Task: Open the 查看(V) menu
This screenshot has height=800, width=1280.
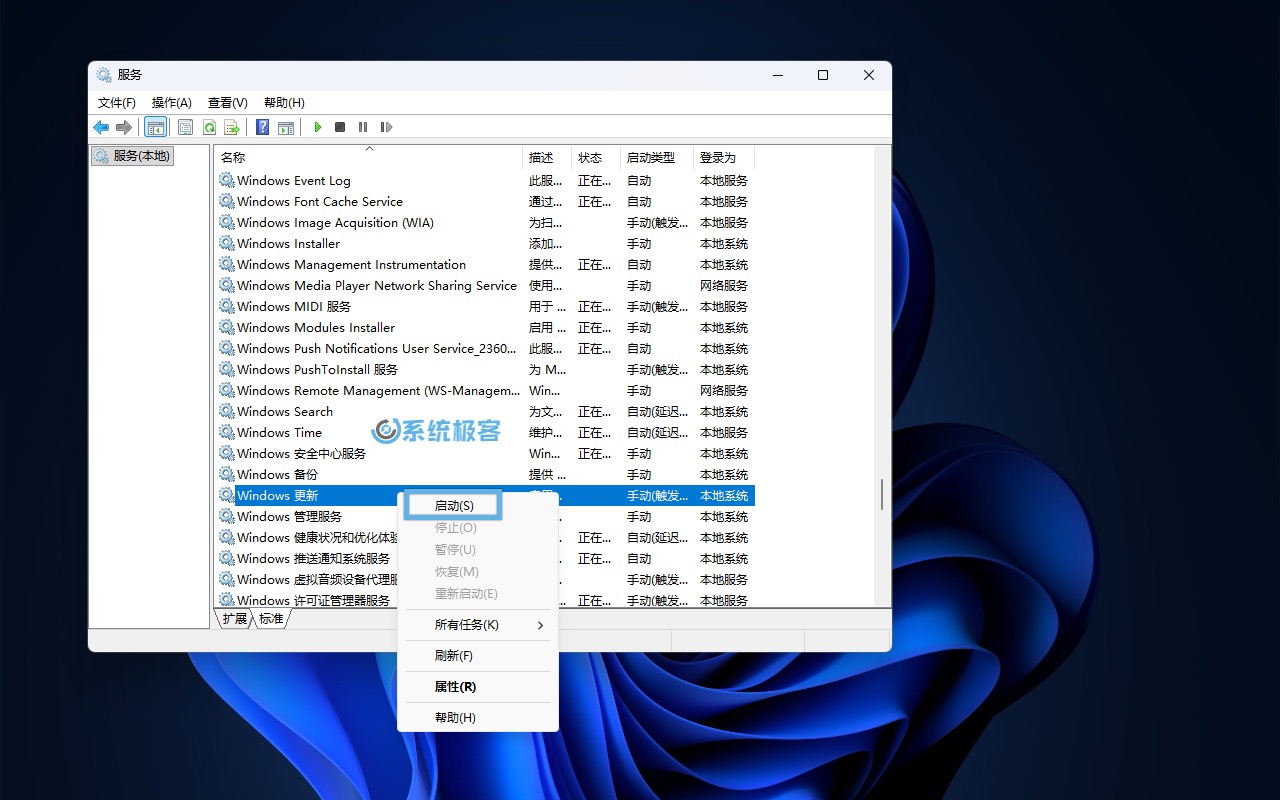Action: coord(227,102)
